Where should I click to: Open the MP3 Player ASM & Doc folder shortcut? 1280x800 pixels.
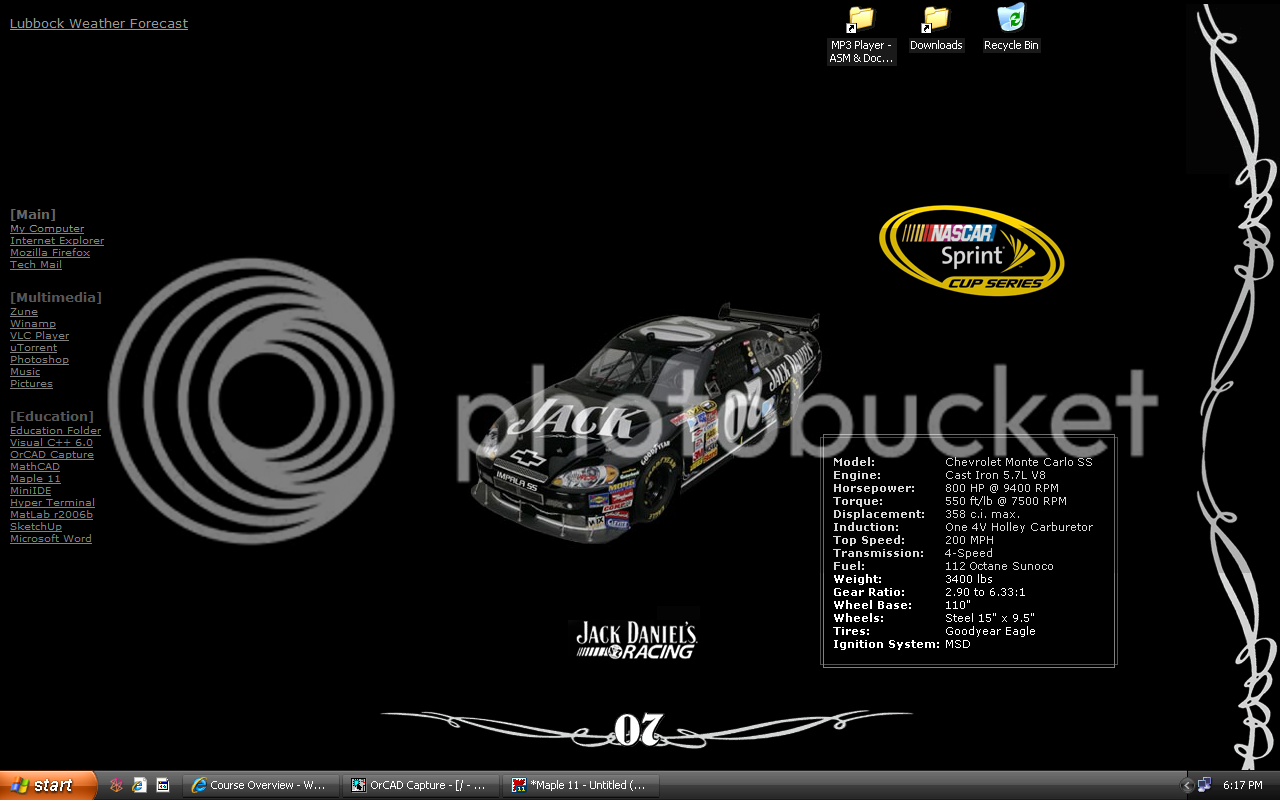point(861,34)
